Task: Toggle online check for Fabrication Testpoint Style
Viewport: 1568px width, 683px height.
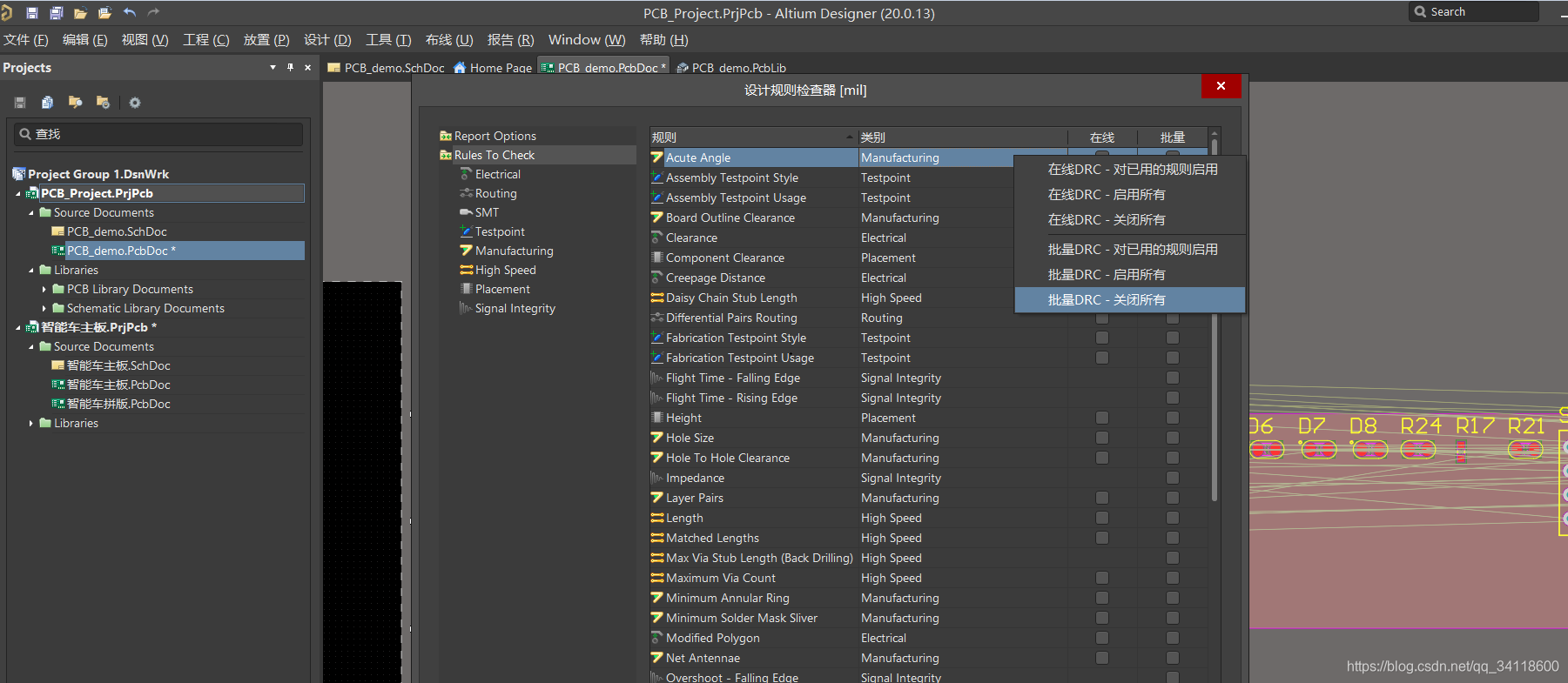Action: point(1102,338)
